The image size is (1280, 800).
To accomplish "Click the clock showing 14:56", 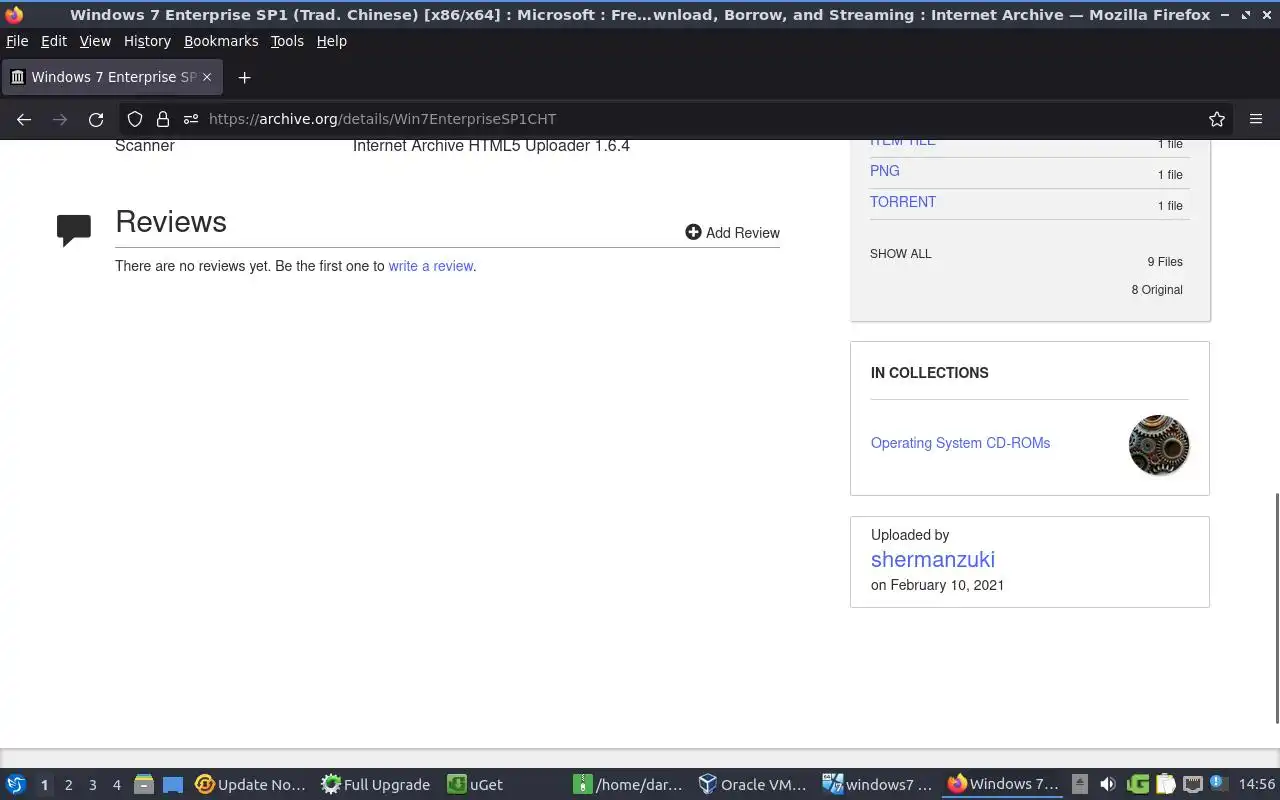I will tap(1257, 785).
